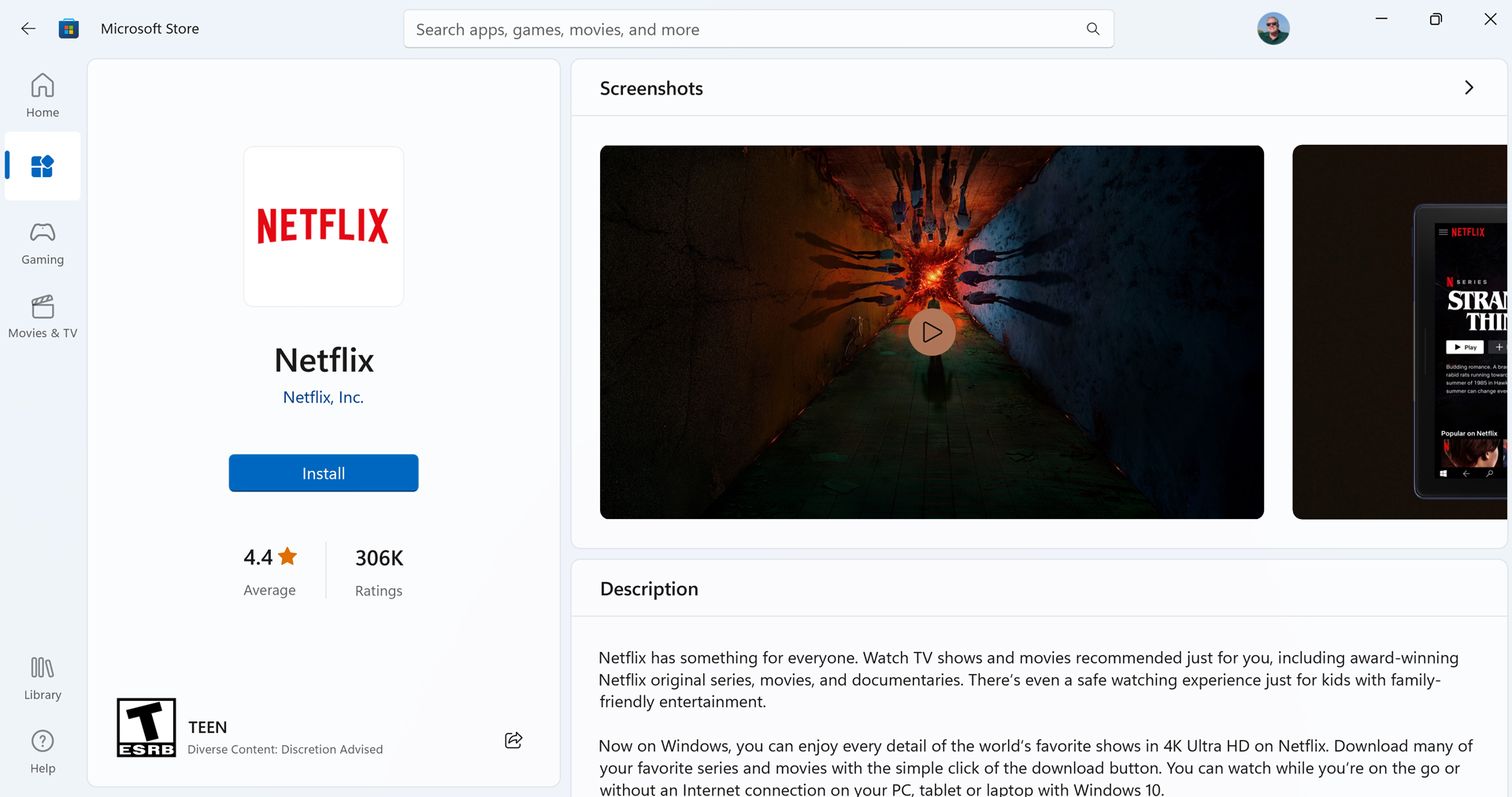Open the second Netflix tablet screenshot
The width and height of the screenshot is (1512, 797).
pos(1399,332)
